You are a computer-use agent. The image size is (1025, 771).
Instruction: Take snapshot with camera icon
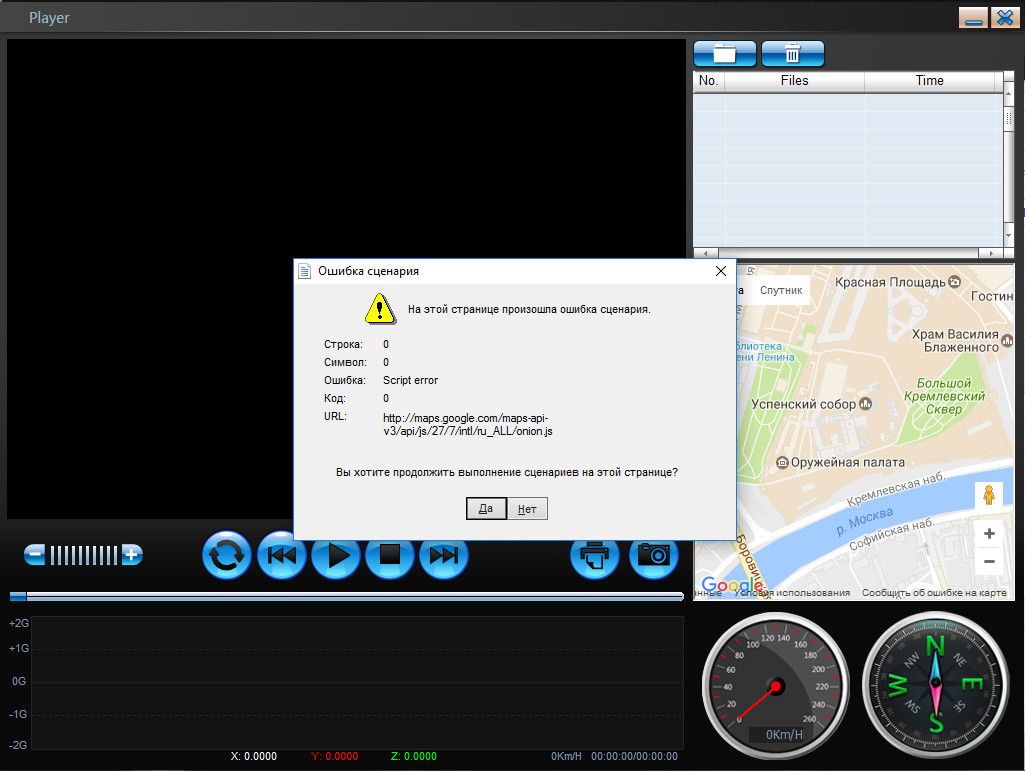point(653,555)
